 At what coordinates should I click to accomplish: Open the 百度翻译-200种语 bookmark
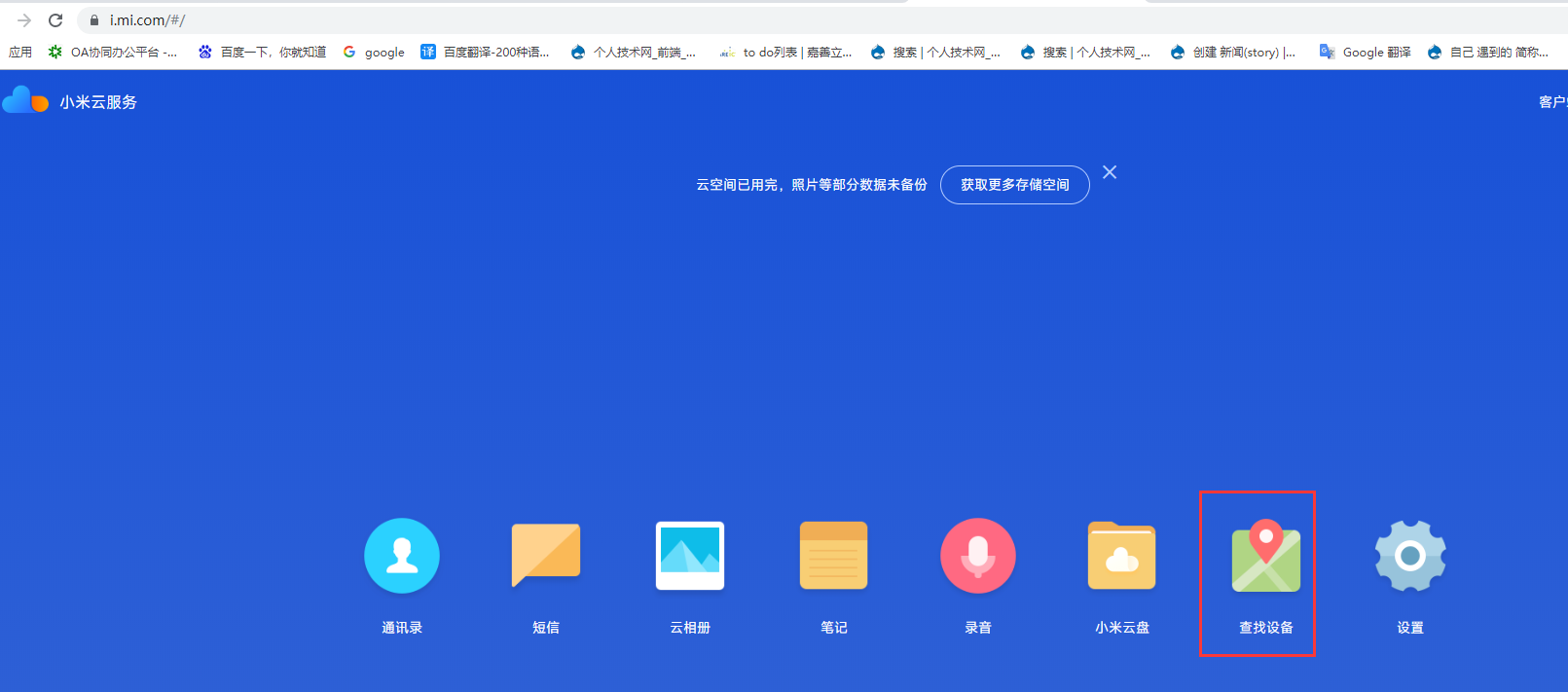point(485,52)
